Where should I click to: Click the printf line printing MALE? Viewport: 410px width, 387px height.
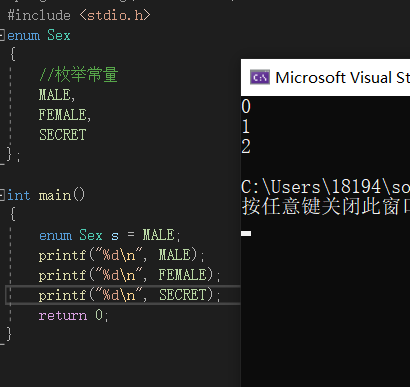[121, 255]
